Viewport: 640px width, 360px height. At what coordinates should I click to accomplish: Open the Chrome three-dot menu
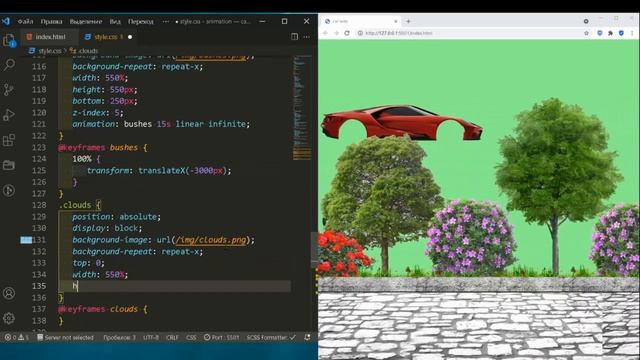pyautogui.click(x=632, y=33)
